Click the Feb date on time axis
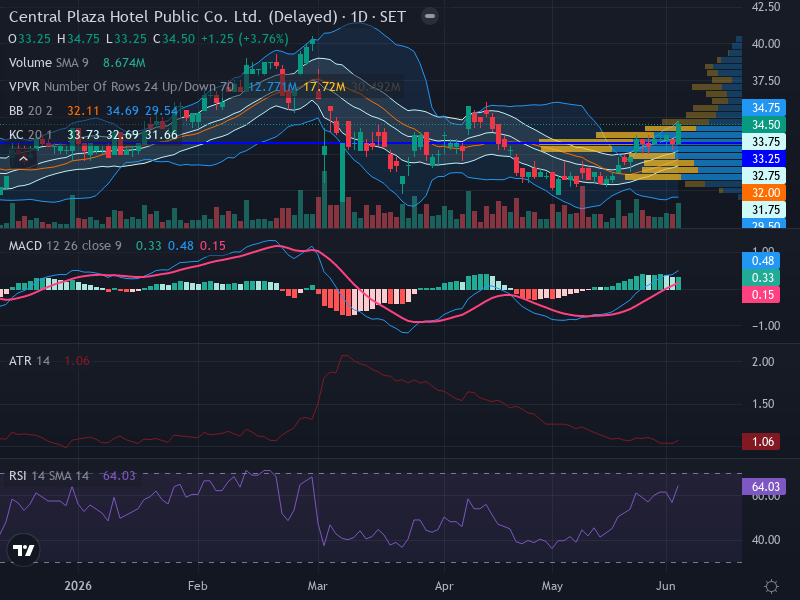800x600 pixels. [197, 586]
